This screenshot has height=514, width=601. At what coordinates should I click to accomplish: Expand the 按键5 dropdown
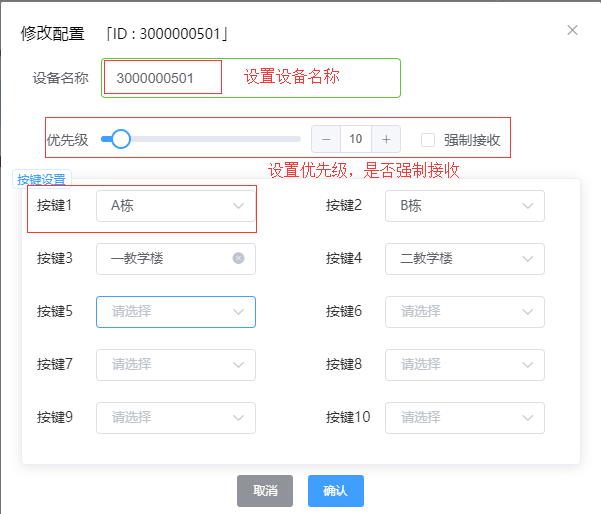pyautogui.click(x=175, y=311)
